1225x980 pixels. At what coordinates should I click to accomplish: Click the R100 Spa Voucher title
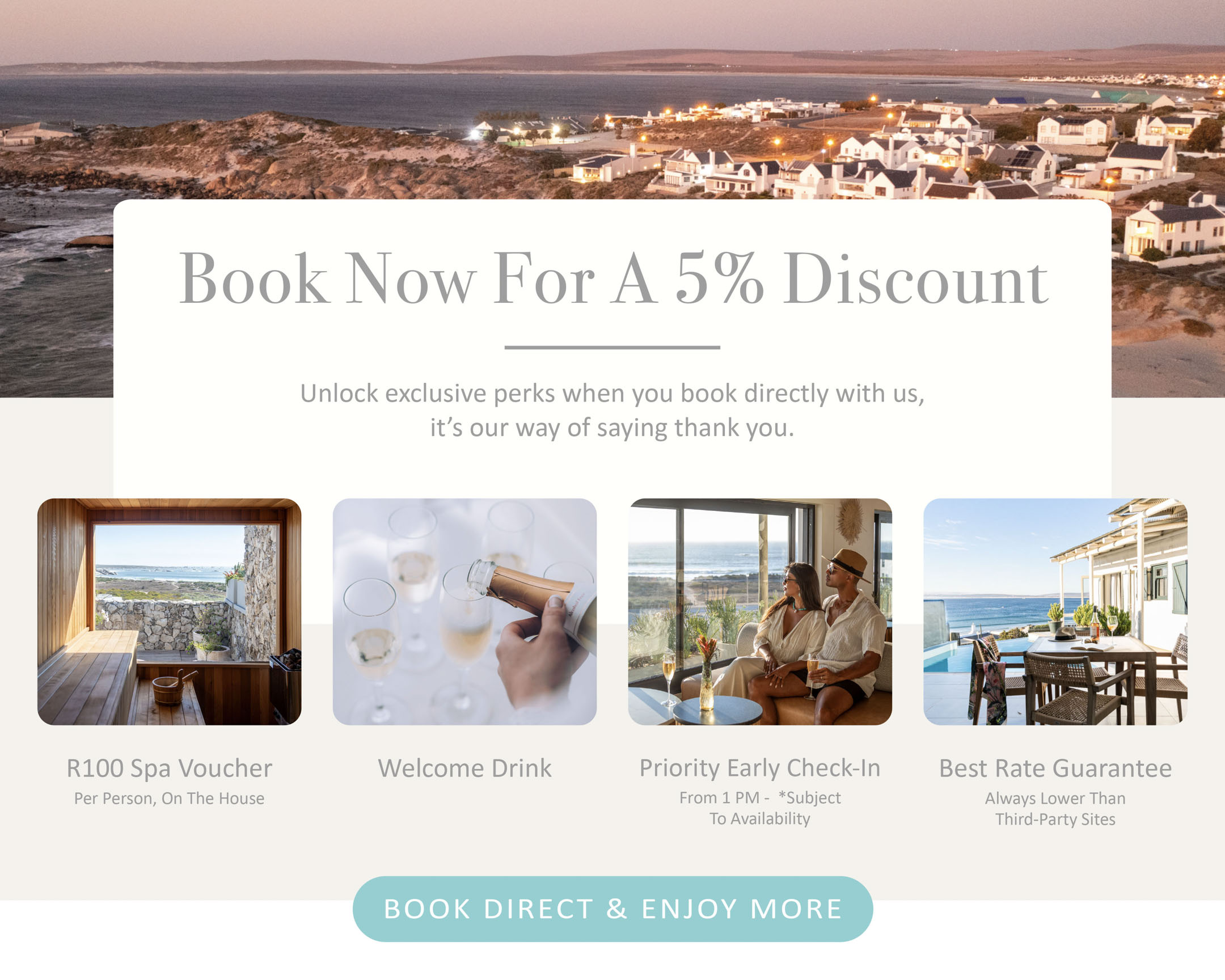pos(170,768)
